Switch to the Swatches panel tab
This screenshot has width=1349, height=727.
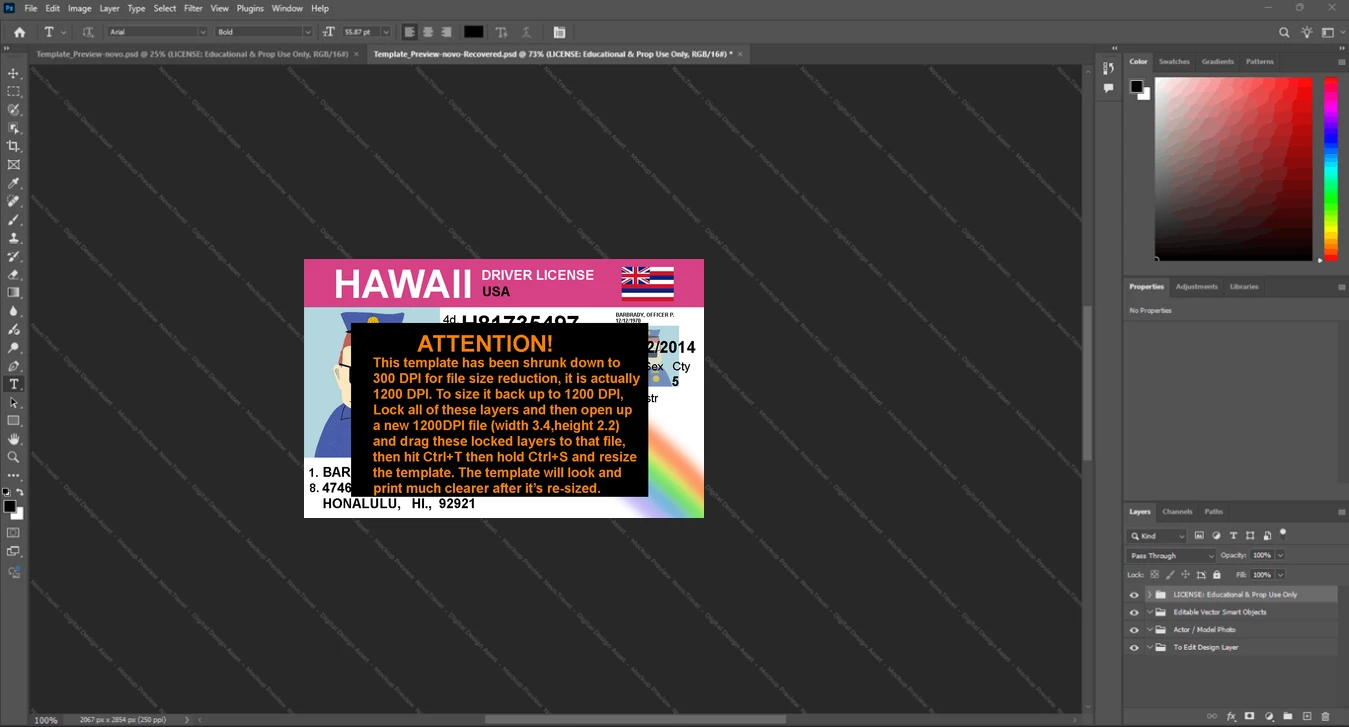pos(1174,62)
